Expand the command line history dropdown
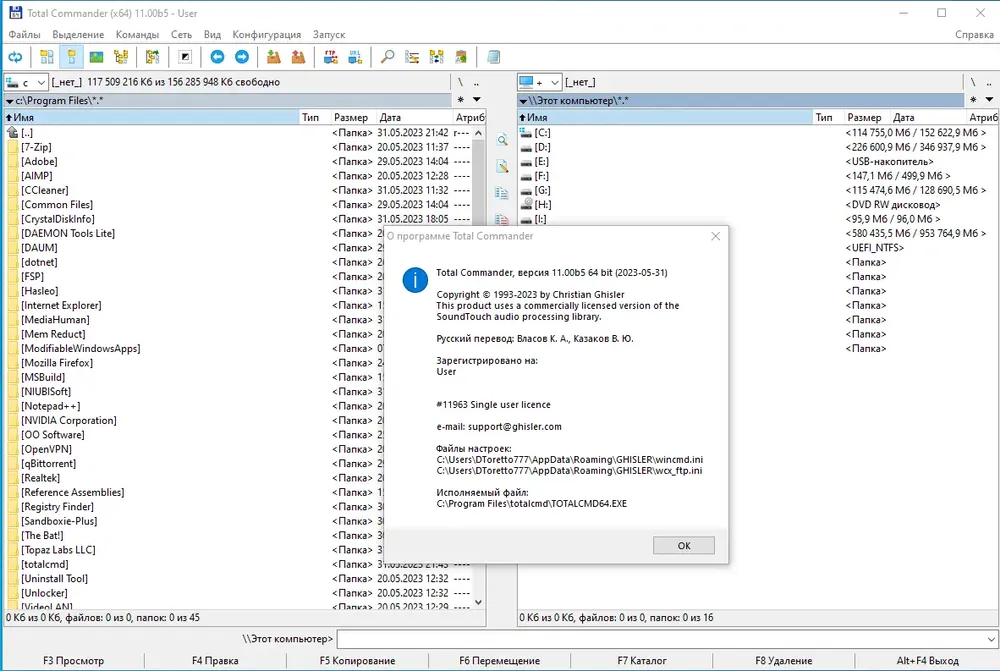 (x=990, y=639)
